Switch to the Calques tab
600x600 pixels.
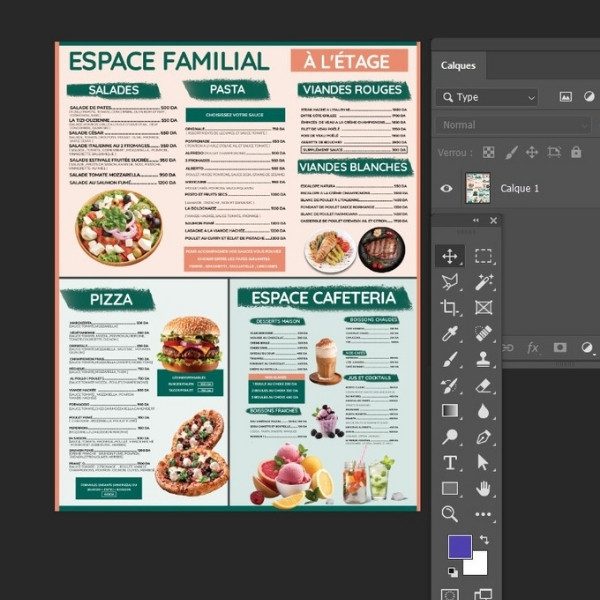pyautogui.click(x=458, y=65)
